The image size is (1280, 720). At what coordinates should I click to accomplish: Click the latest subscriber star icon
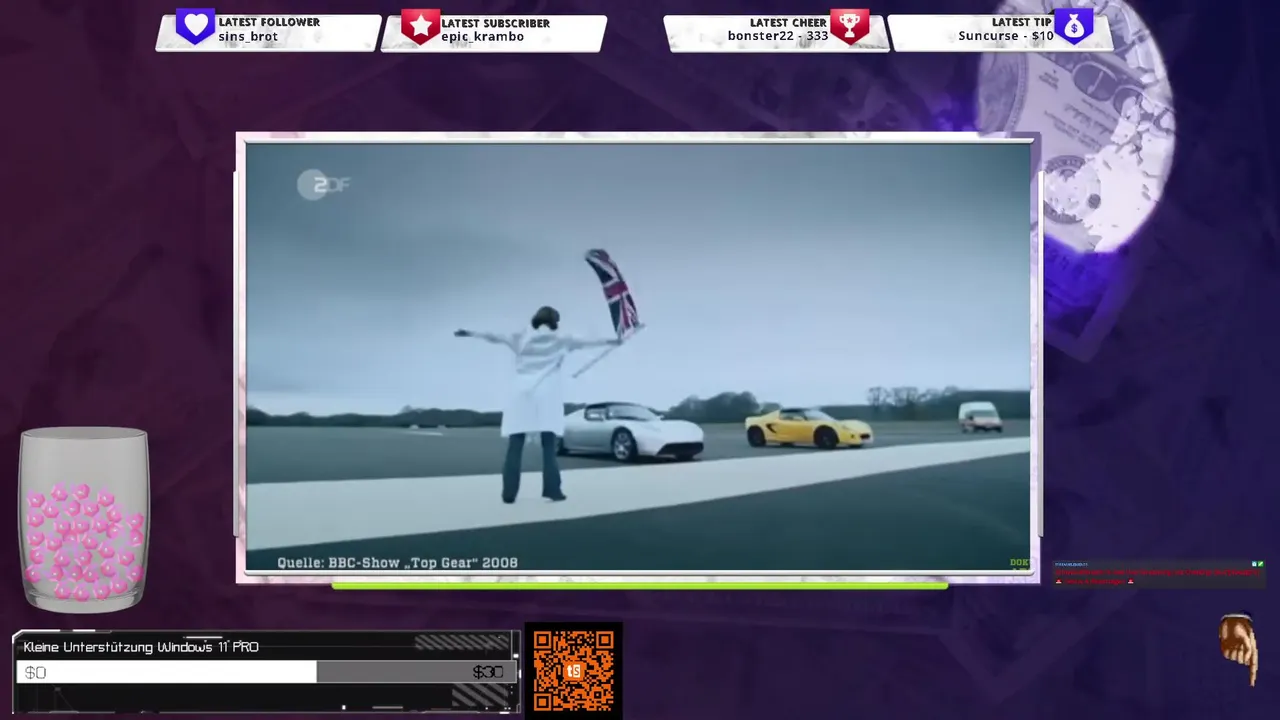click(421, 27)
